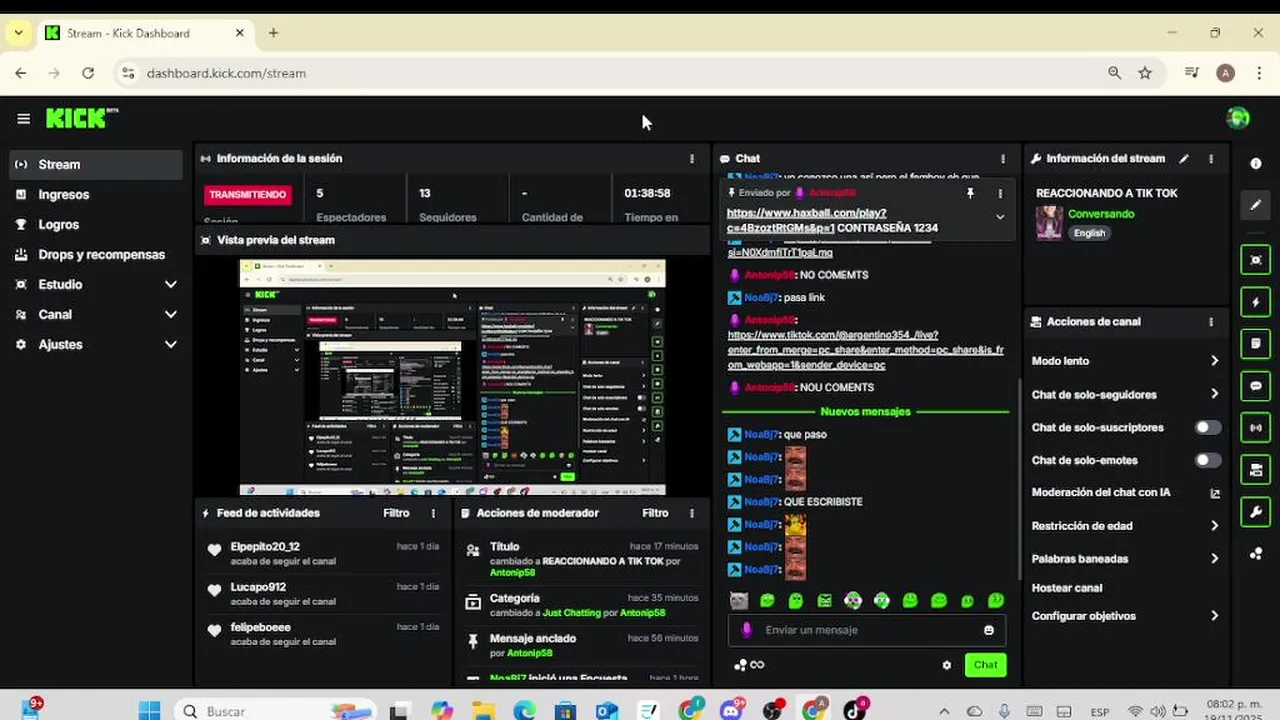Open Windows Start menu on taskbar
This screenshot has width=1280, height=720.
coord(149,711)
